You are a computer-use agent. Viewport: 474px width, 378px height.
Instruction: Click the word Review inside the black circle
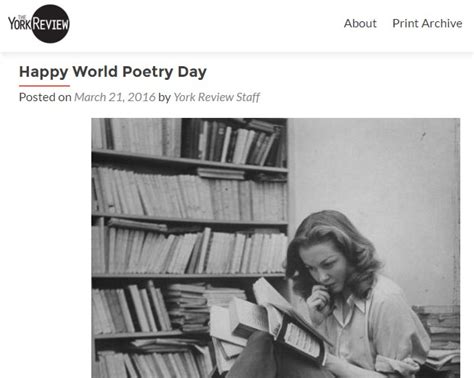coord(51,24)
